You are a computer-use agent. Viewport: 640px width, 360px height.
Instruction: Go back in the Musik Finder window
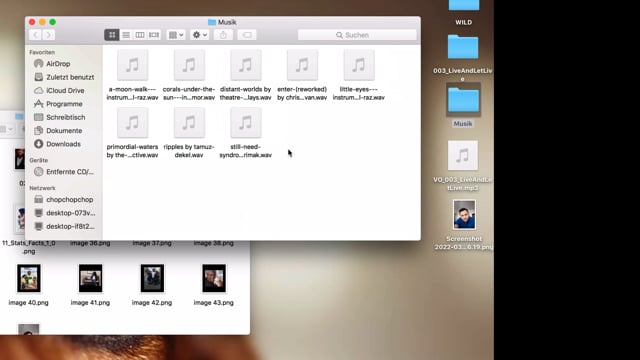pos(36,35)
